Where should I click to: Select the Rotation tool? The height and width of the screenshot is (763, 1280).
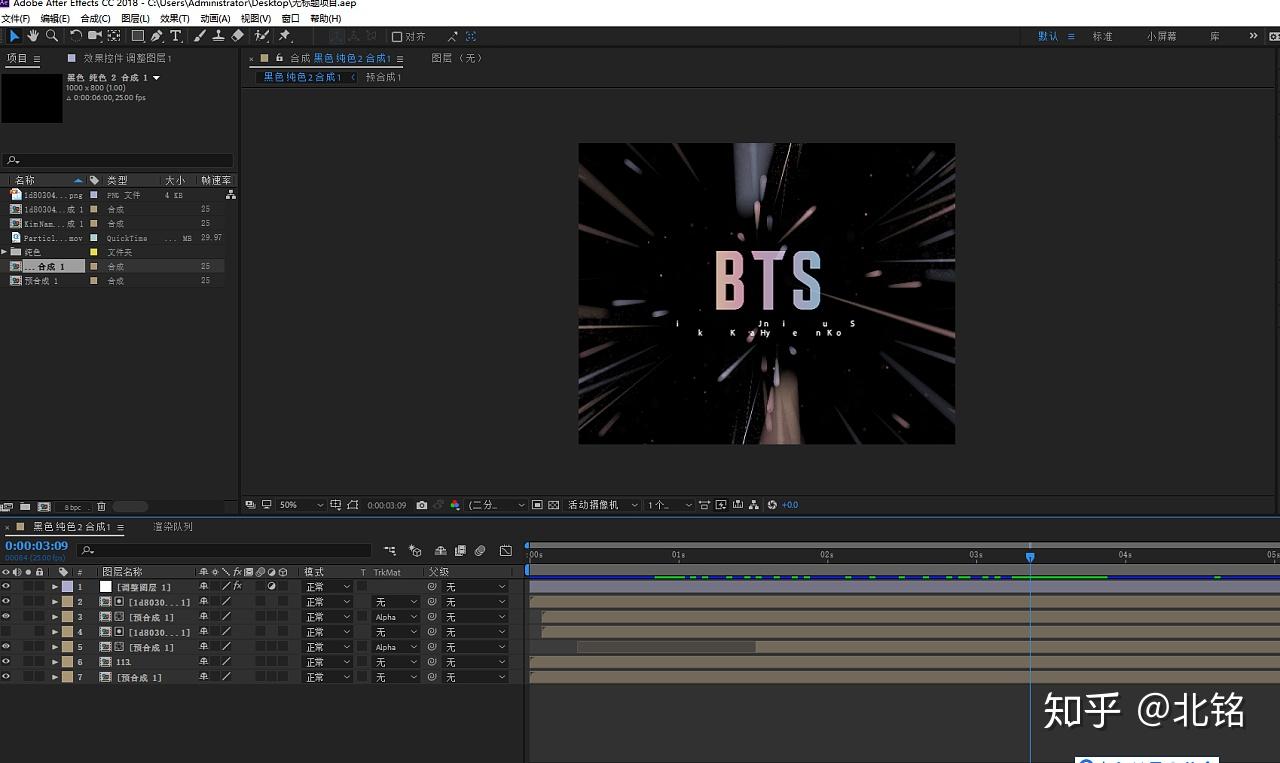[76, 36]
